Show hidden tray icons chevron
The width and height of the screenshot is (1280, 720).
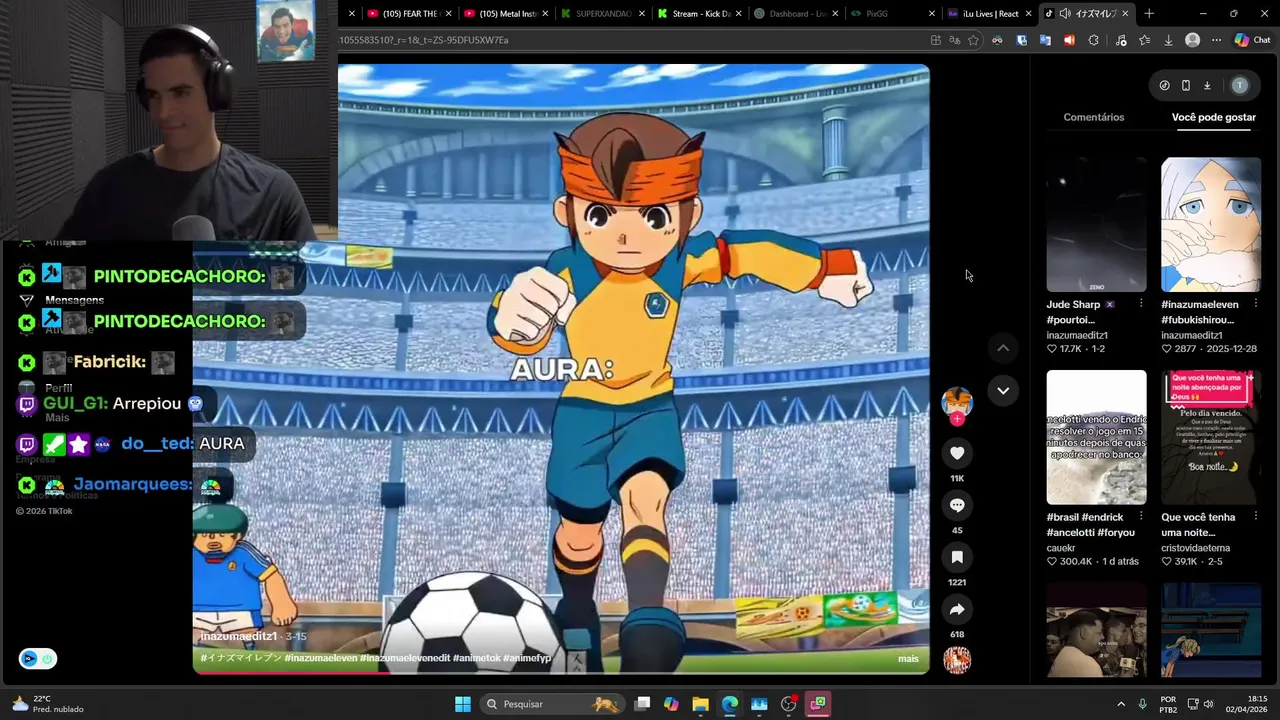[x=1121, y=704]
